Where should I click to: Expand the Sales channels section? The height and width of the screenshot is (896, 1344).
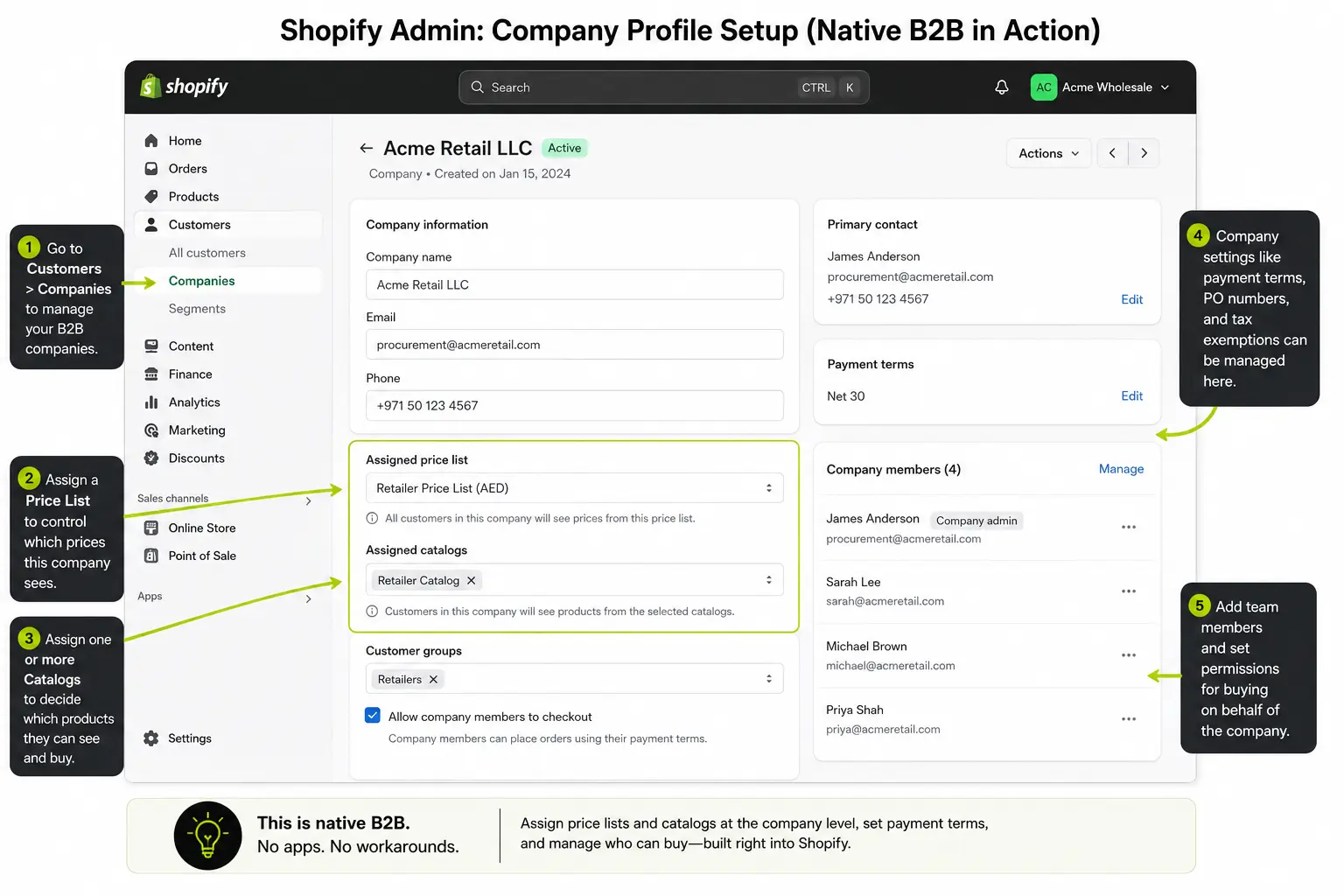308,501
